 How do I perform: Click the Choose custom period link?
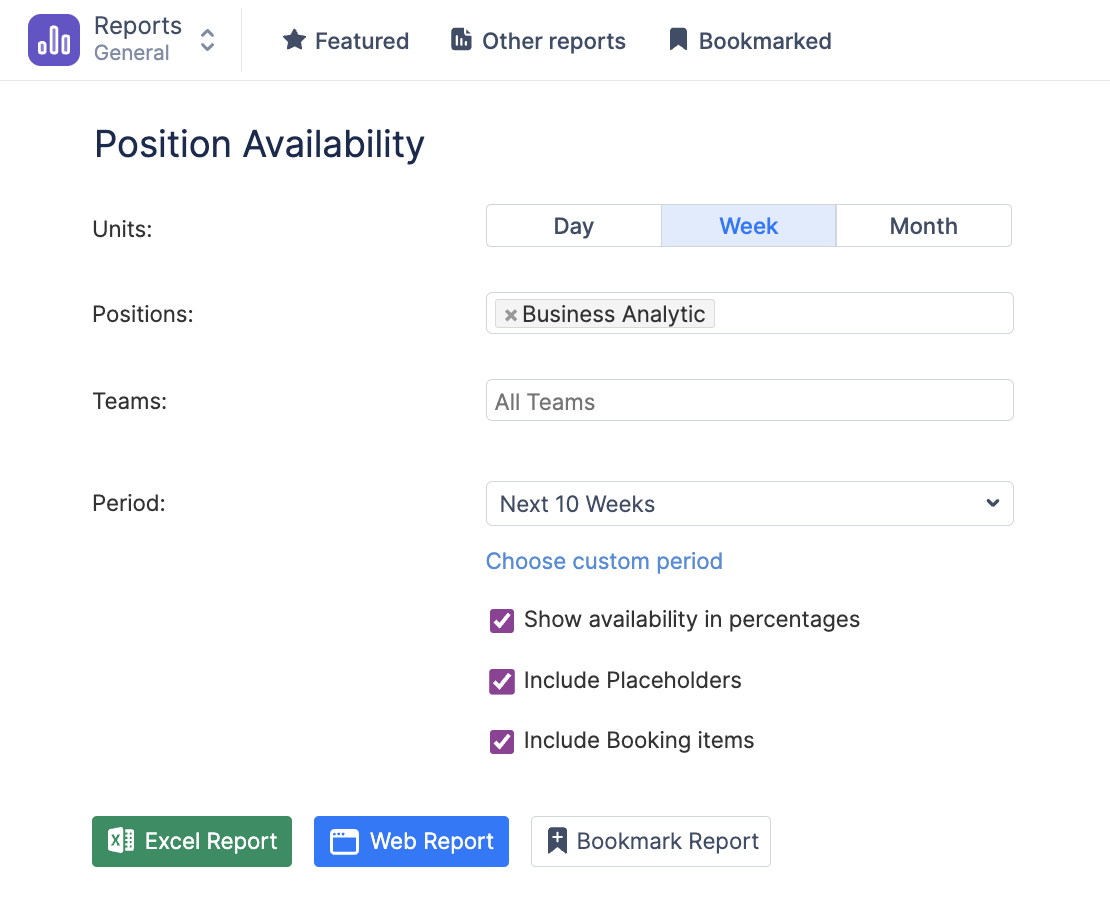pos(604,561)
